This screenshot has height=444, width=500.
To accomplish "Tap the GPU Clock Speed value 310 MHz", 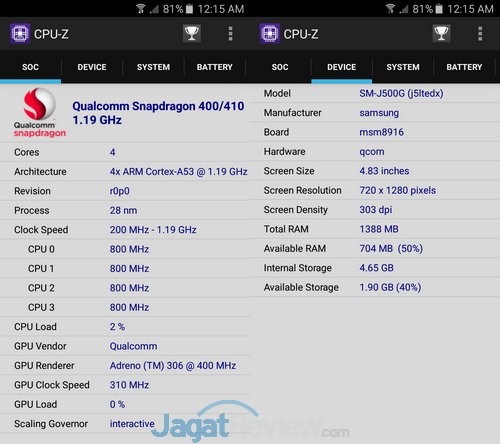I will pos(129,385).
